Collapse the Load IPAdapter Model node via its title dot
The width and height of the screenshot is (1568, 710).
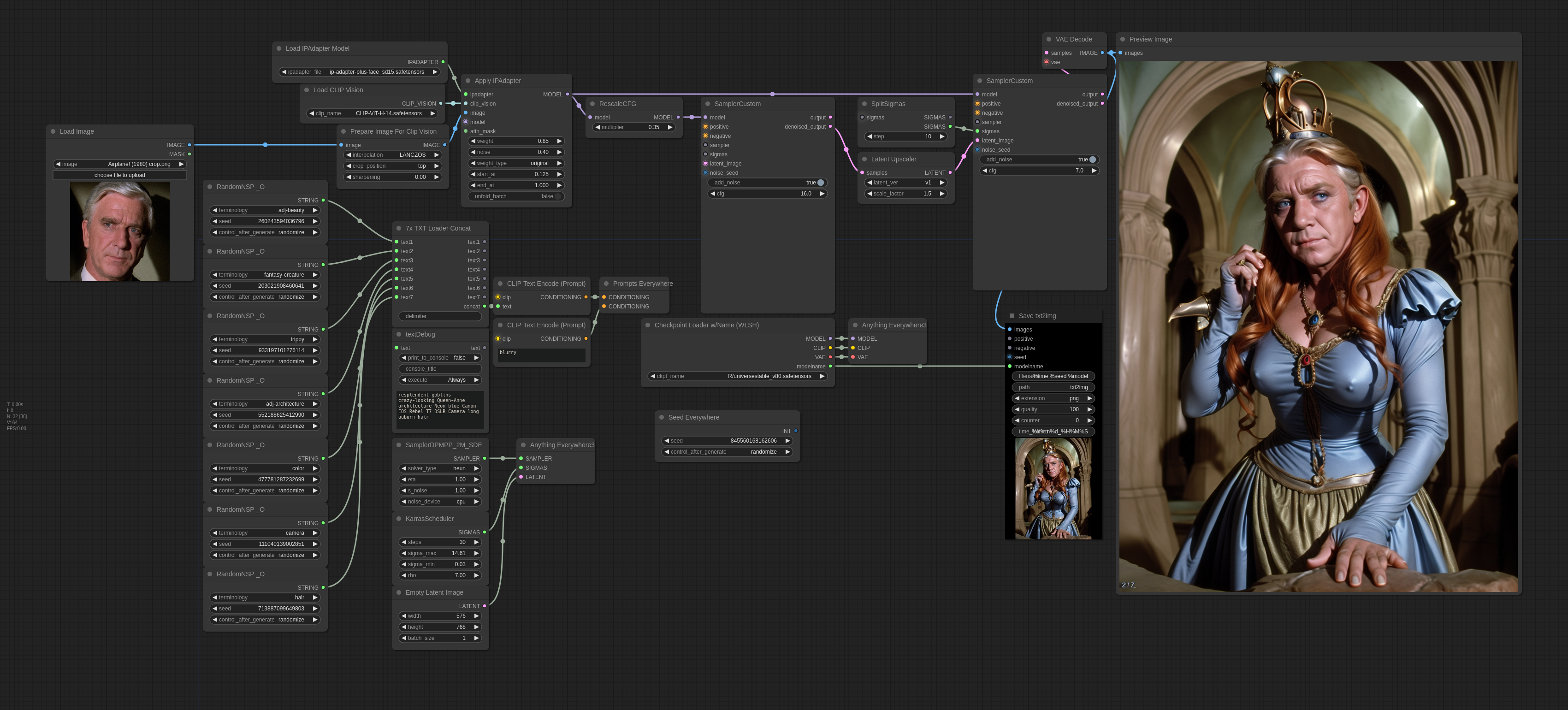tap(279, 49)
